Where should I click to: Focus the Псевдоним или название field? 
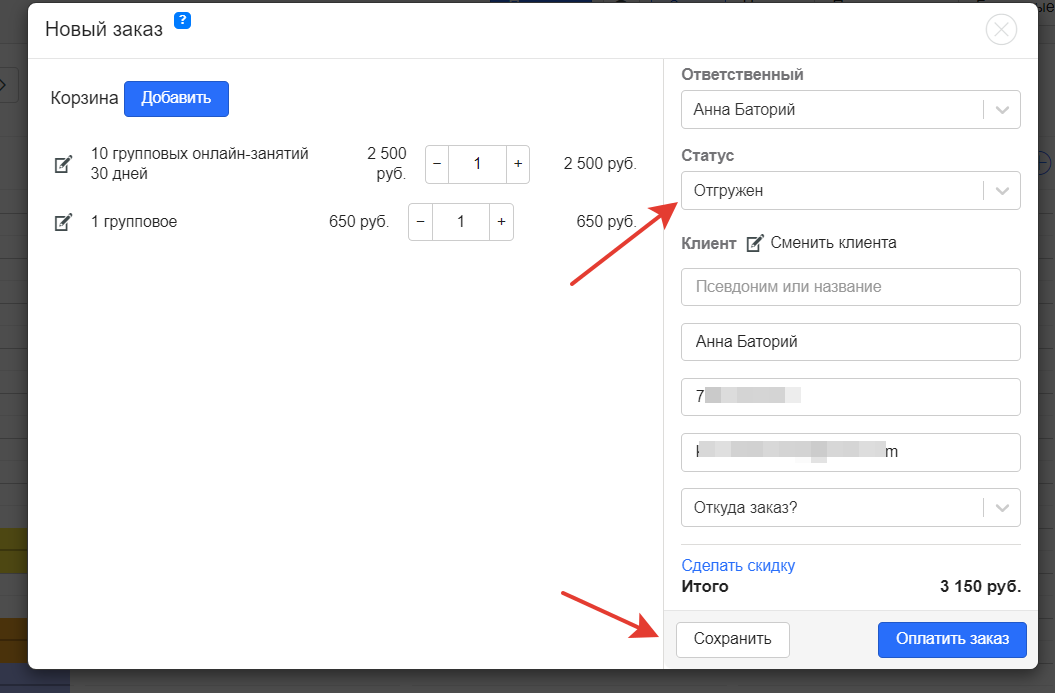coord(850,286)
